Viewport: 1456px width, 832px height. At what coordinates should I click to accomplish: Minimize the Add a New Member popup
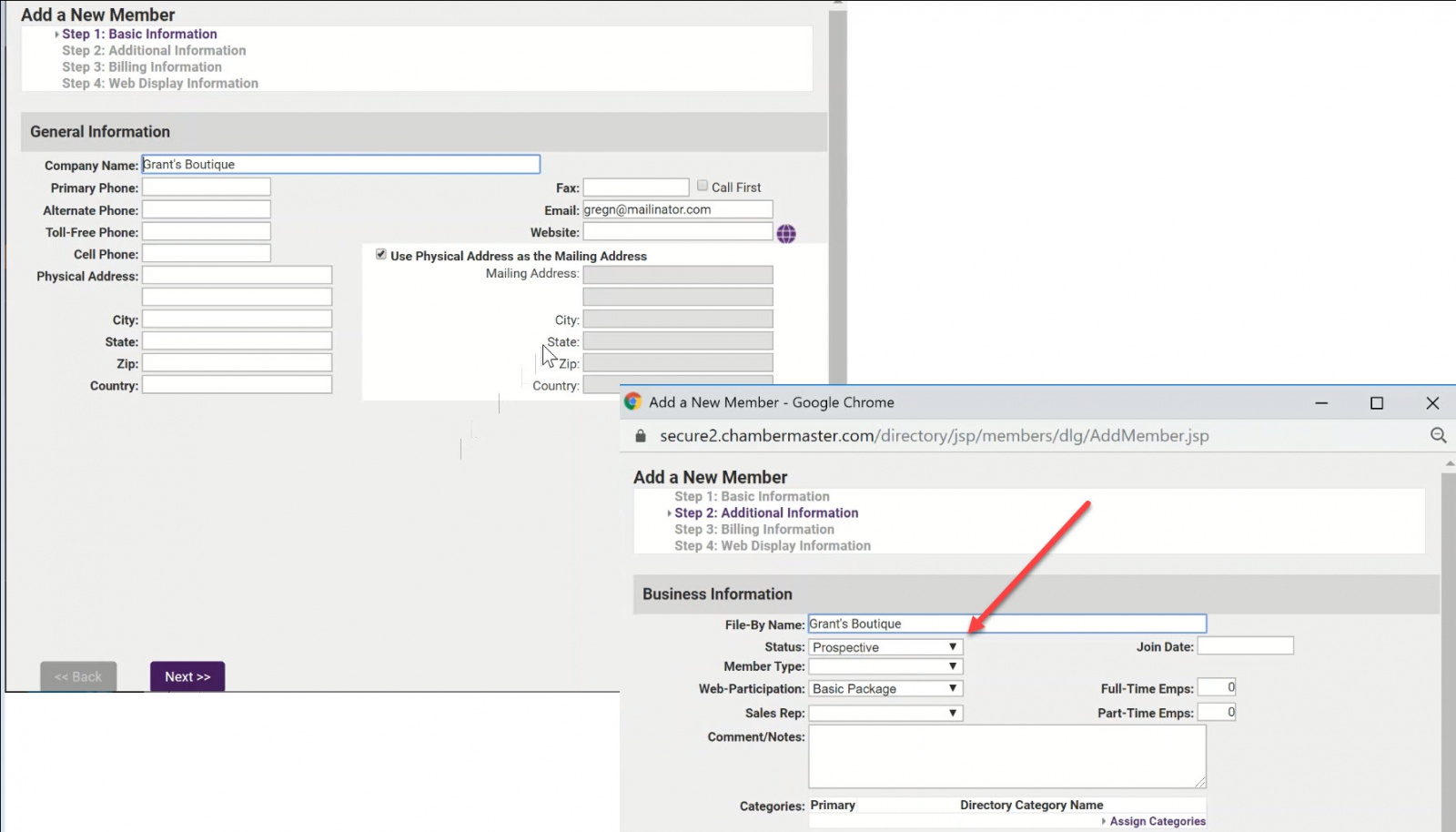[1321, 403]
